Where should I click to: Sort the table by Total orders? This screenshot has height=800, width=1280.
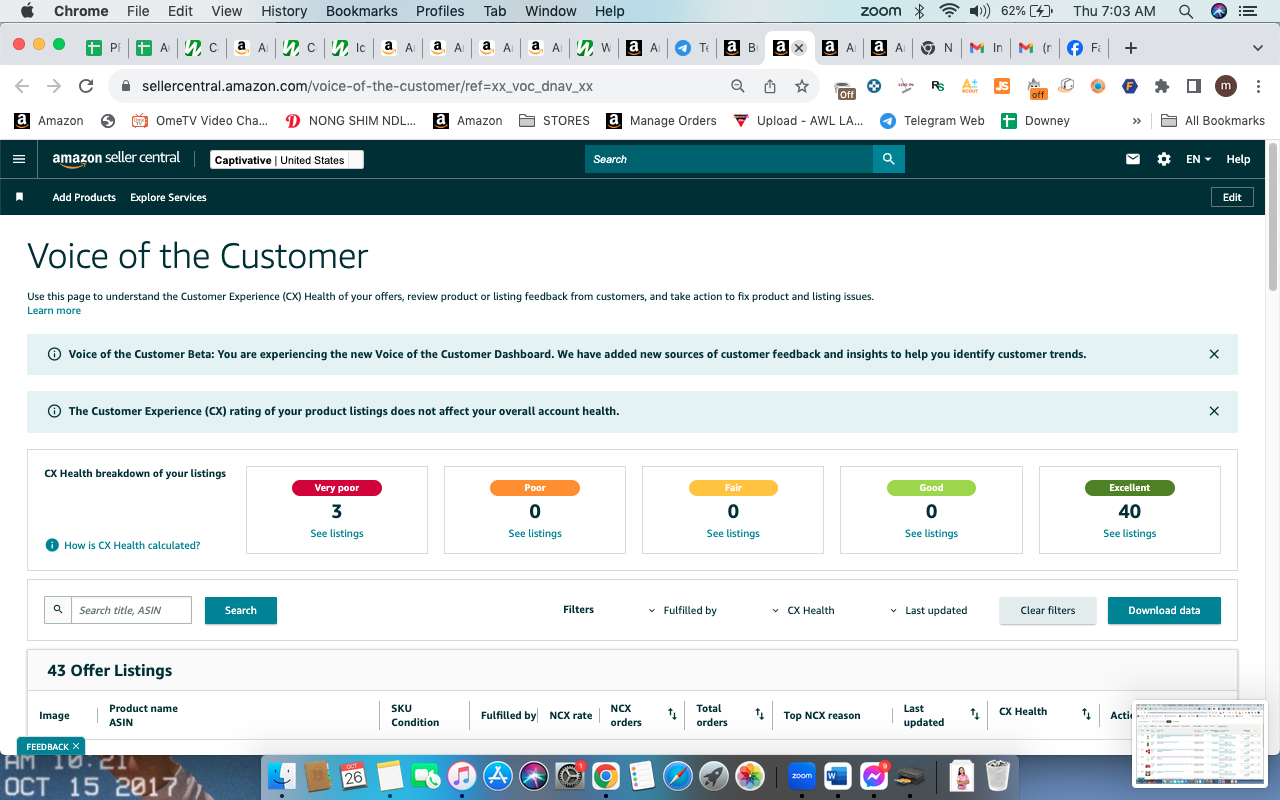point(760,715)
